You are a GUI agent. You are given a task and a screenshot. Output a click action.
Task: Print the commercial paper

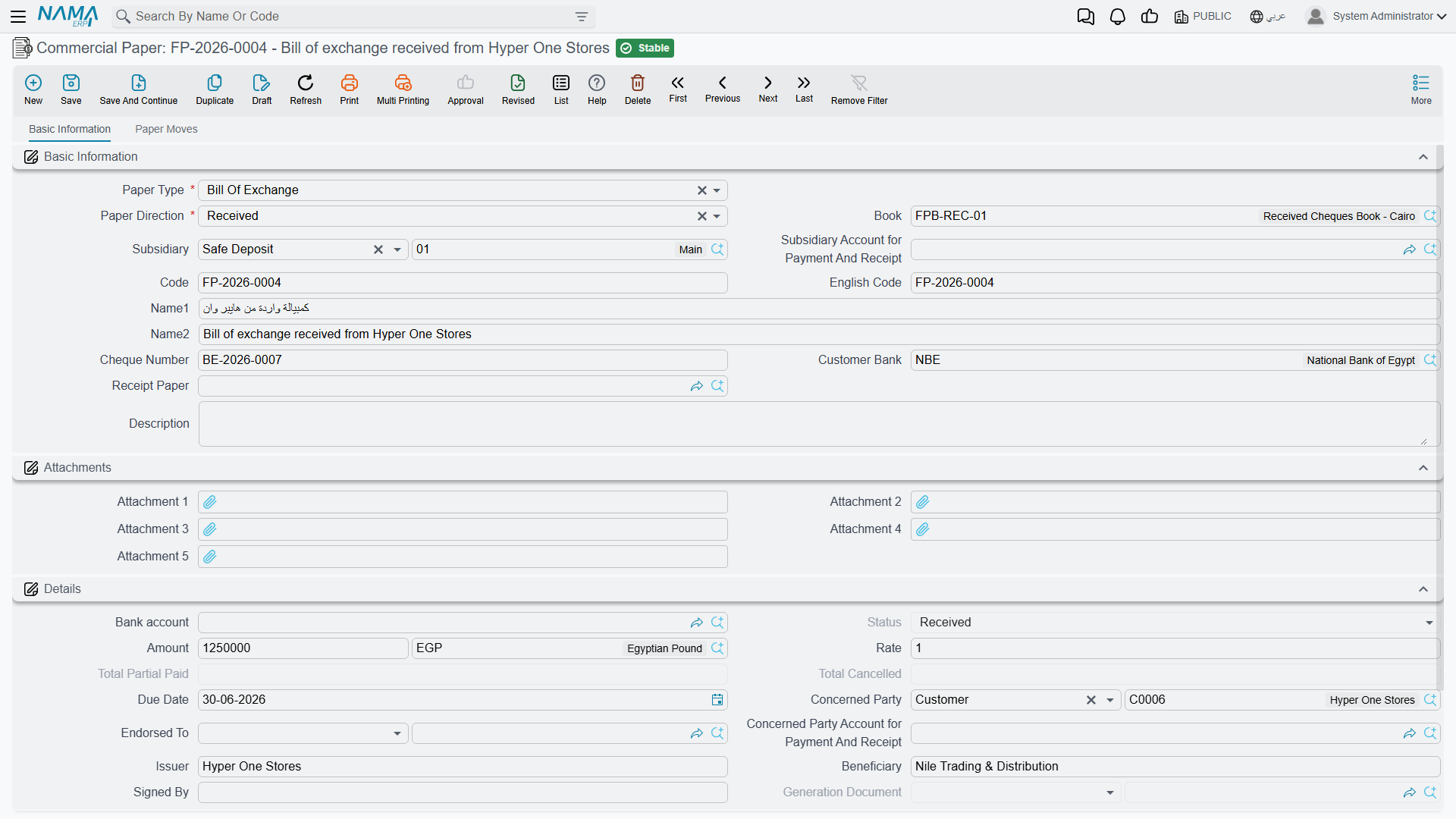350,89
